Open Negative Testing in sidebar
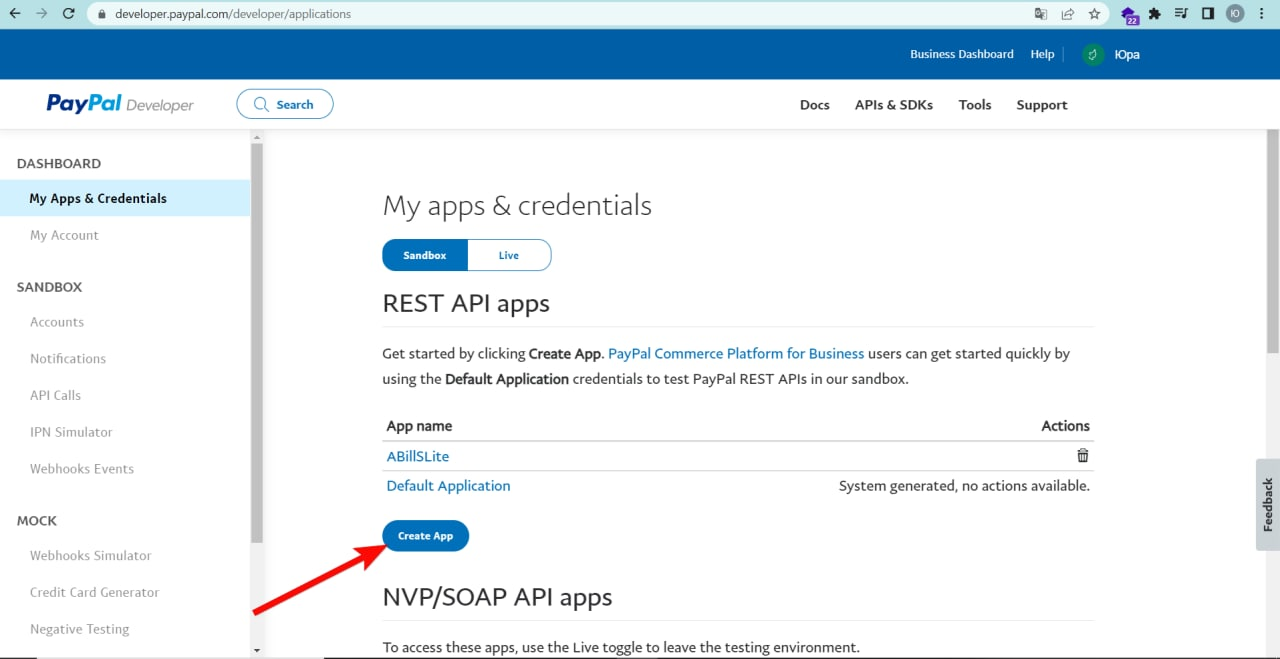Screen dimensions: 1280x659 [x=80, y=629]
